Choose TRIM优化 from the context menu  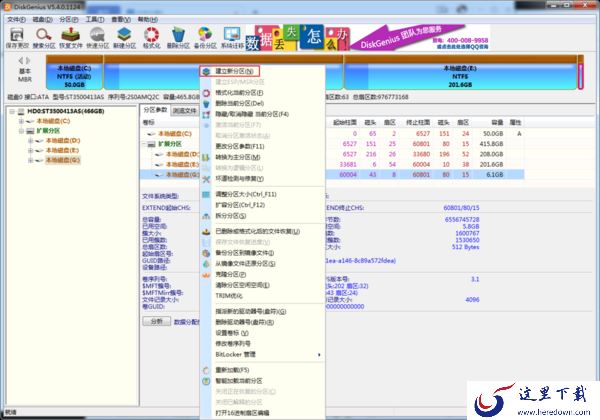[229, 296]
